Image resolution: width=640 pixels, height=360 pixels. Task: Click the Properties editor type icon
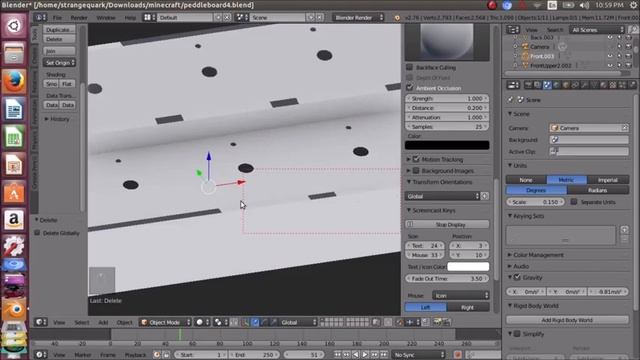(513, 85)
